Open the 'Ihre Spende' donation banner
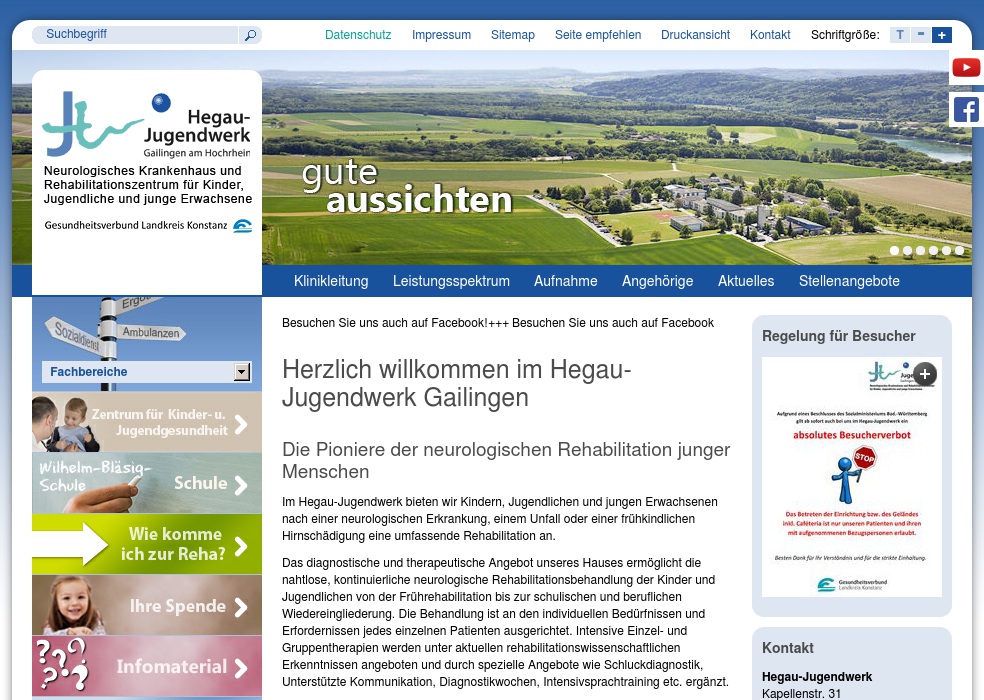 pyautogui.click(x=147, y=604)
